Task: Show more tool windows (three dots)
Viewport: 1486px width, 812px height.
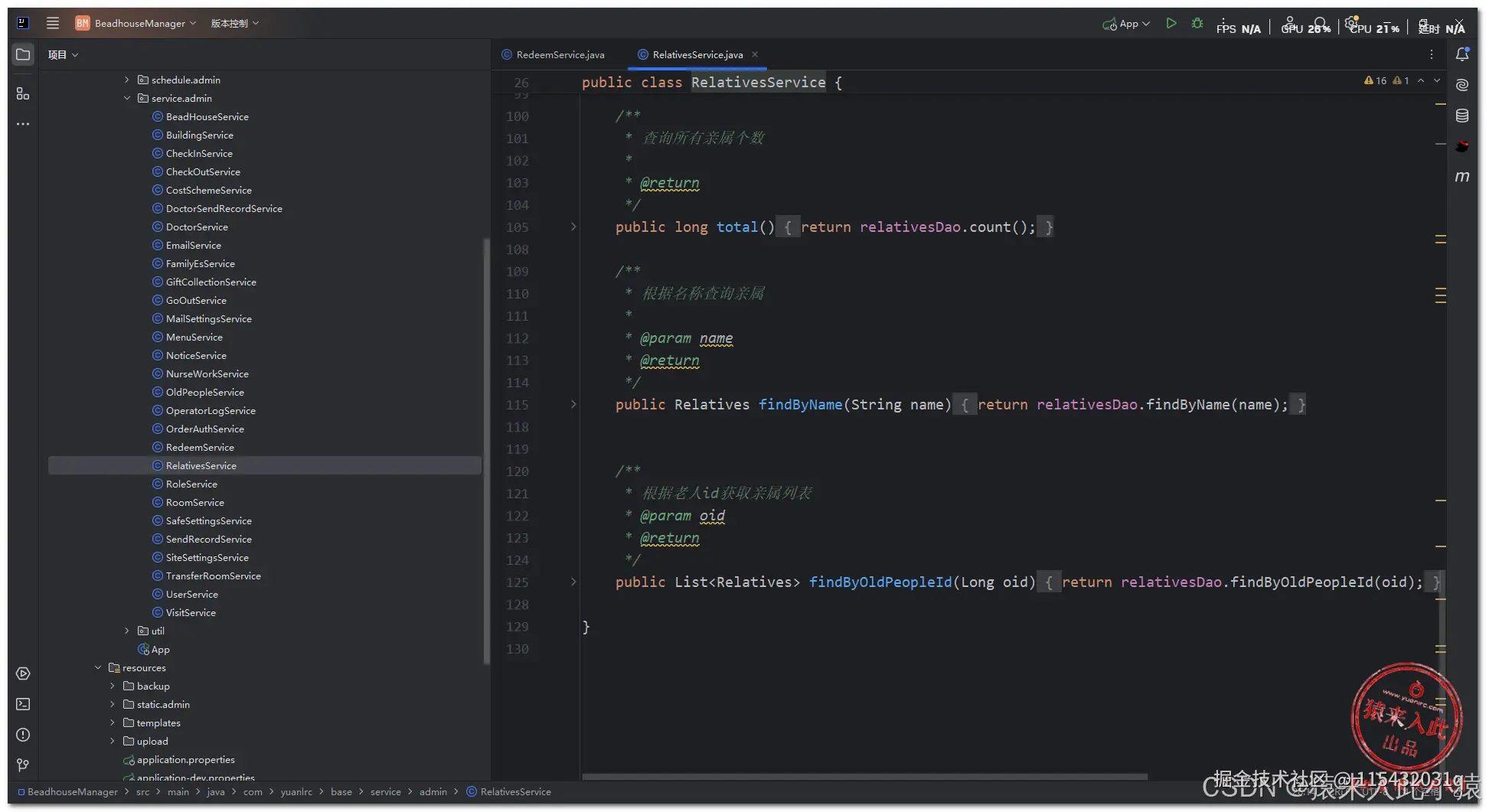Action: [x=23, y=124]
